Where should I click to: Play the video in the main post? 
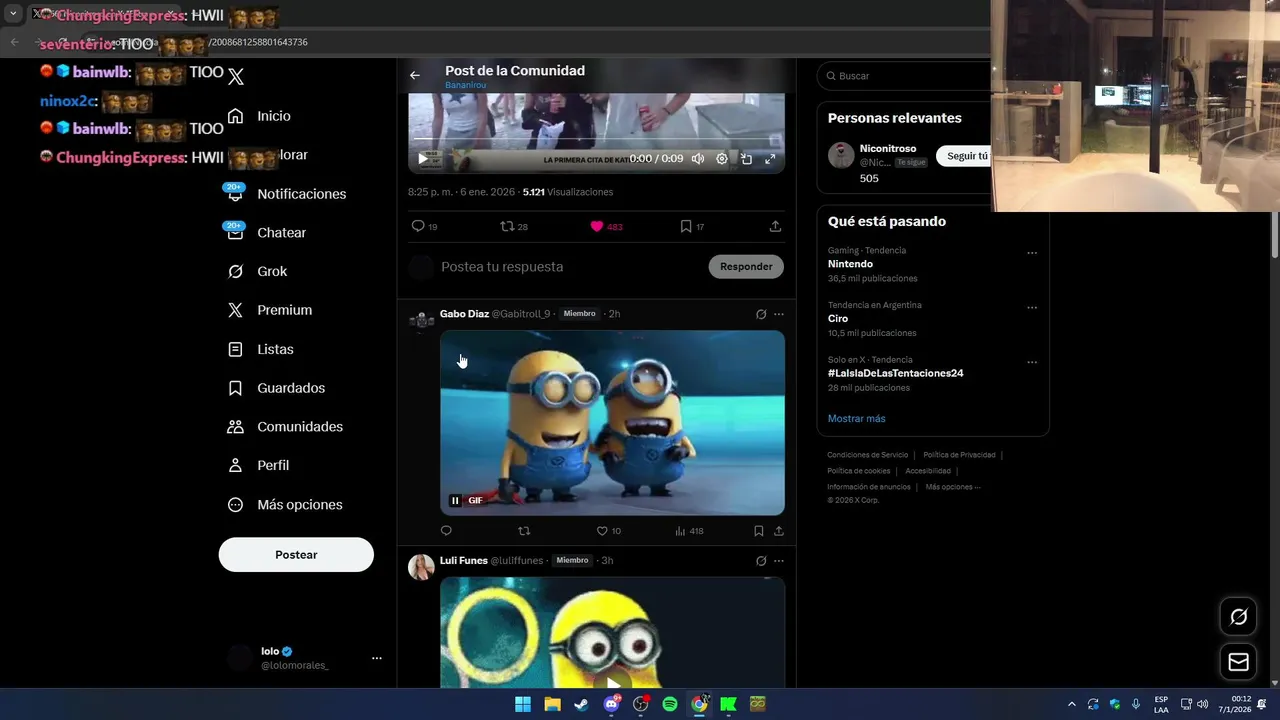[423, 158]
